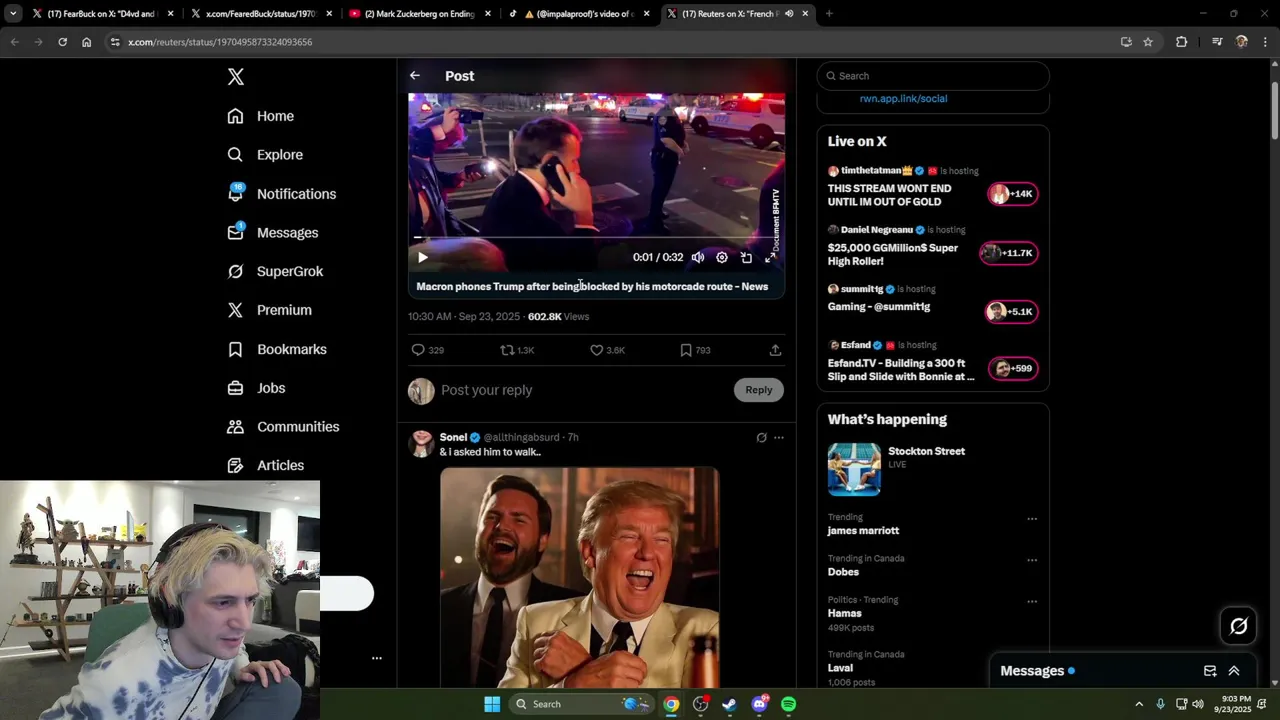Image resolution: width=1280 pixels, height=720 pixels.
Task: Compose new message in Messages drawer
Action: click(x=1210, y=671)
